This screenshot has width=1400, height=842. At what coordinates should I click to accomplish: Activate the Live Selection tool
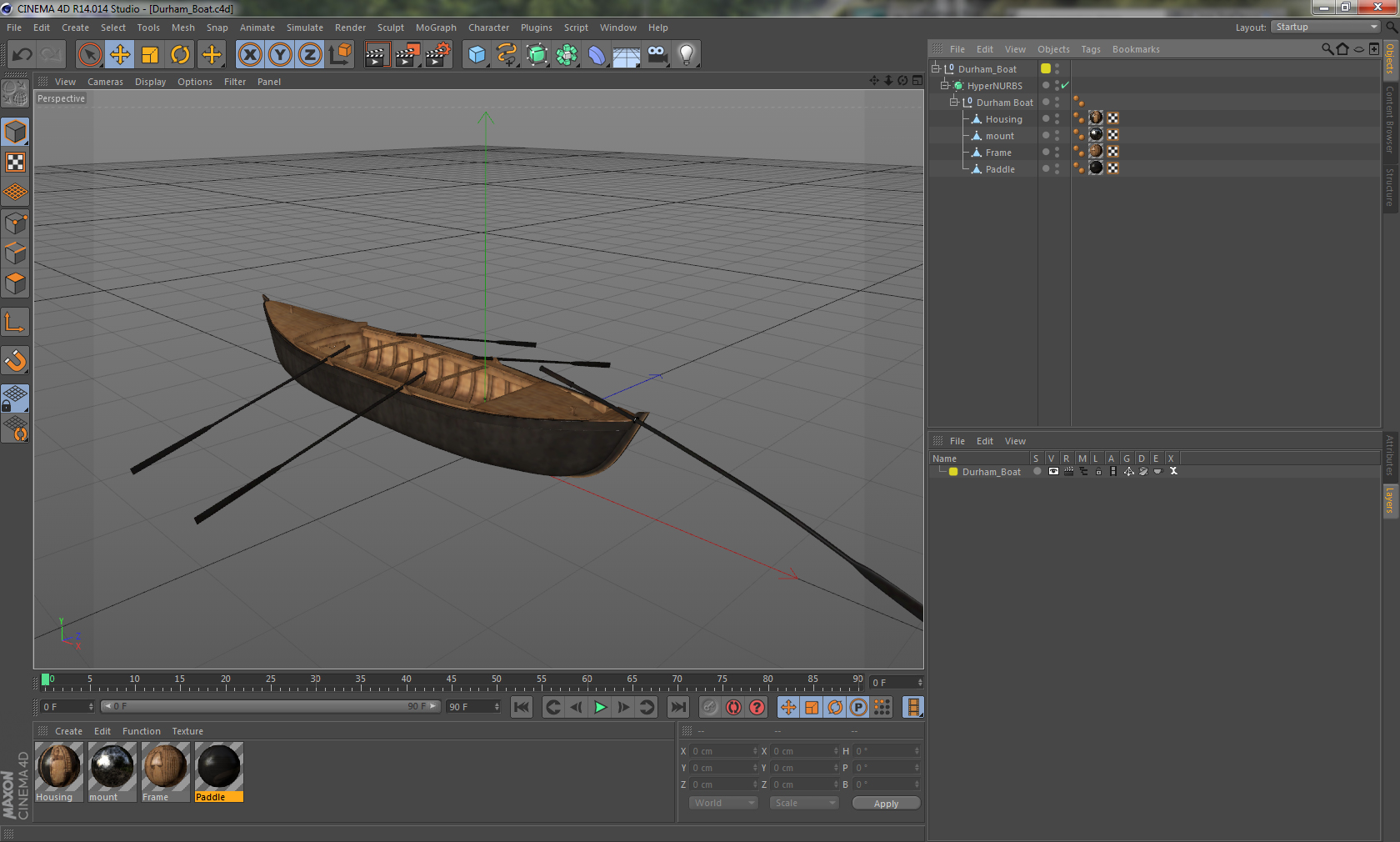(90, 55)
